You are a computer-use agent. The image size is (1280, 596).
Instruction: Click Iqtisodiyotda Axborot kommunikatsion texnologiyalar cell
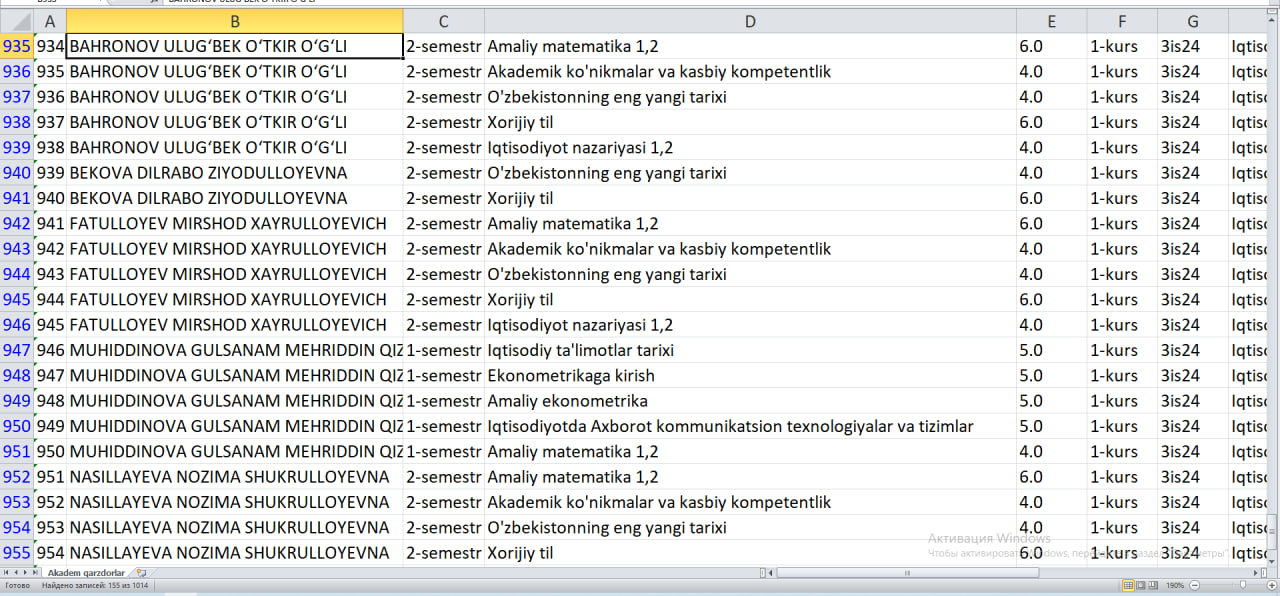coord(750,426)
